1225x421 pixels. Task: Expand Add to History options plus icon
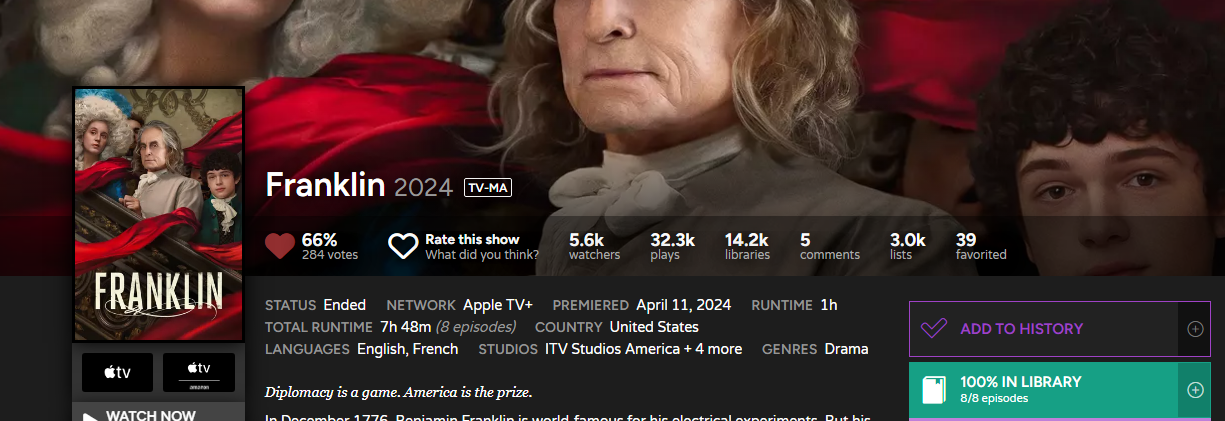click(1195, 329)
